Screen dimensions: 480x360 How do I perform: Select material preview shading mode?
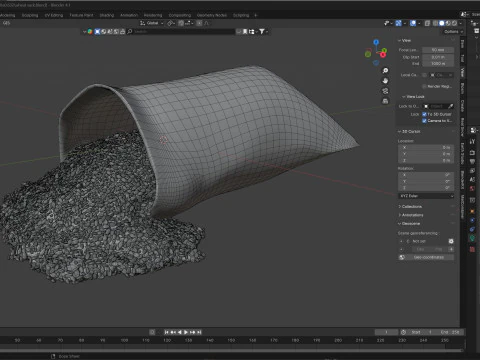pyautogui.click(x=448, y=23)
